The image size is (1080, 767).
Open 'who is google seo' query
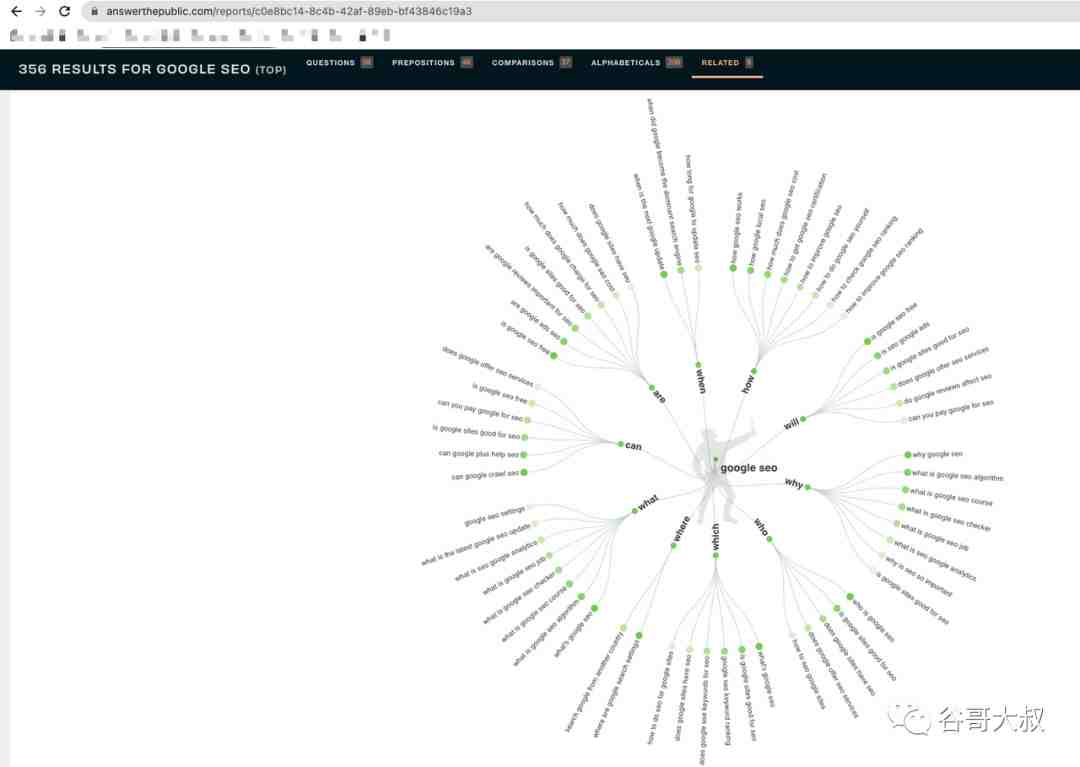tap(873, 620)
